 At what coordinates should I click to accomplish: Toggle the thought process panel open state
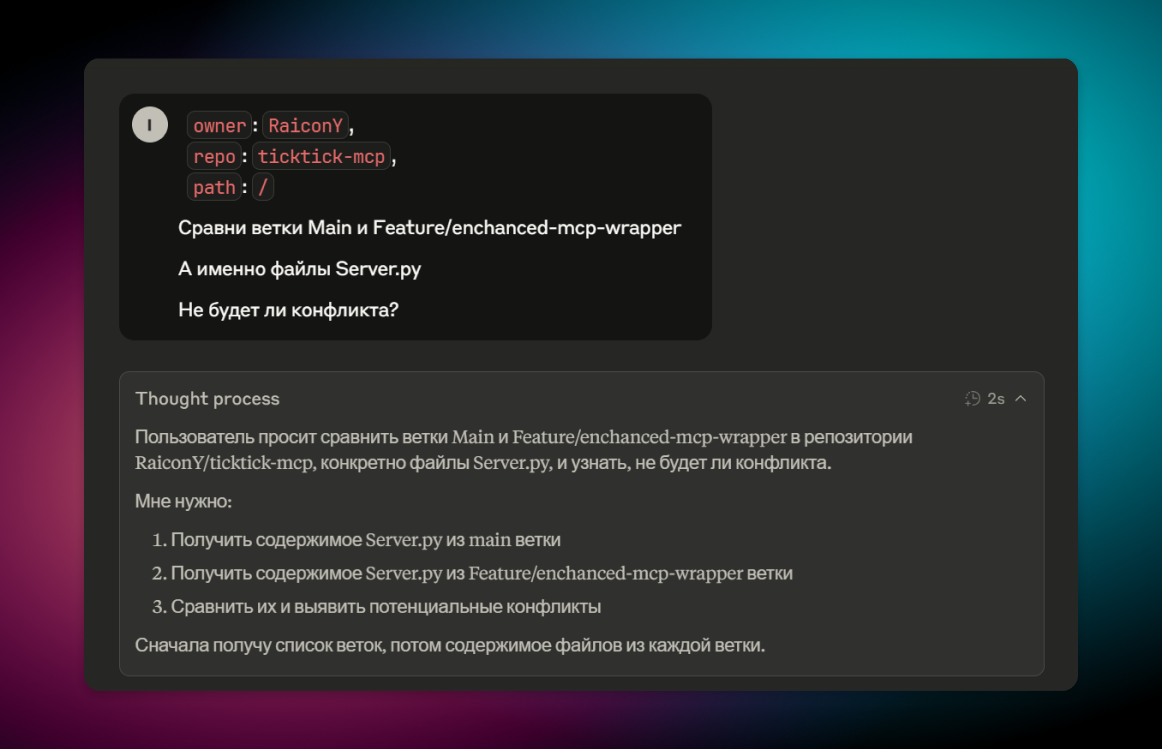(x=1021, y=398)
